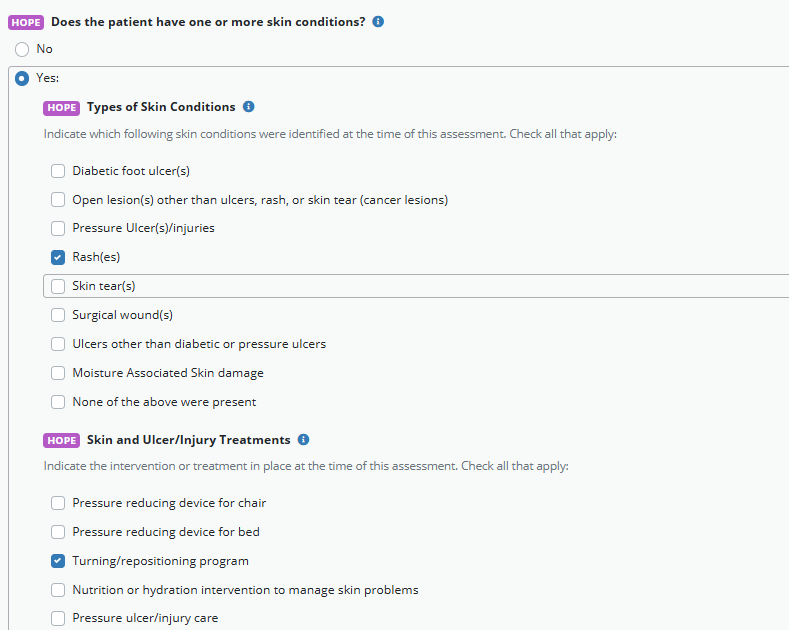Uncheck the Rash(es) checkbox
Screen dimensions: 789x630
pyautogui.click(x=58, y=257)
